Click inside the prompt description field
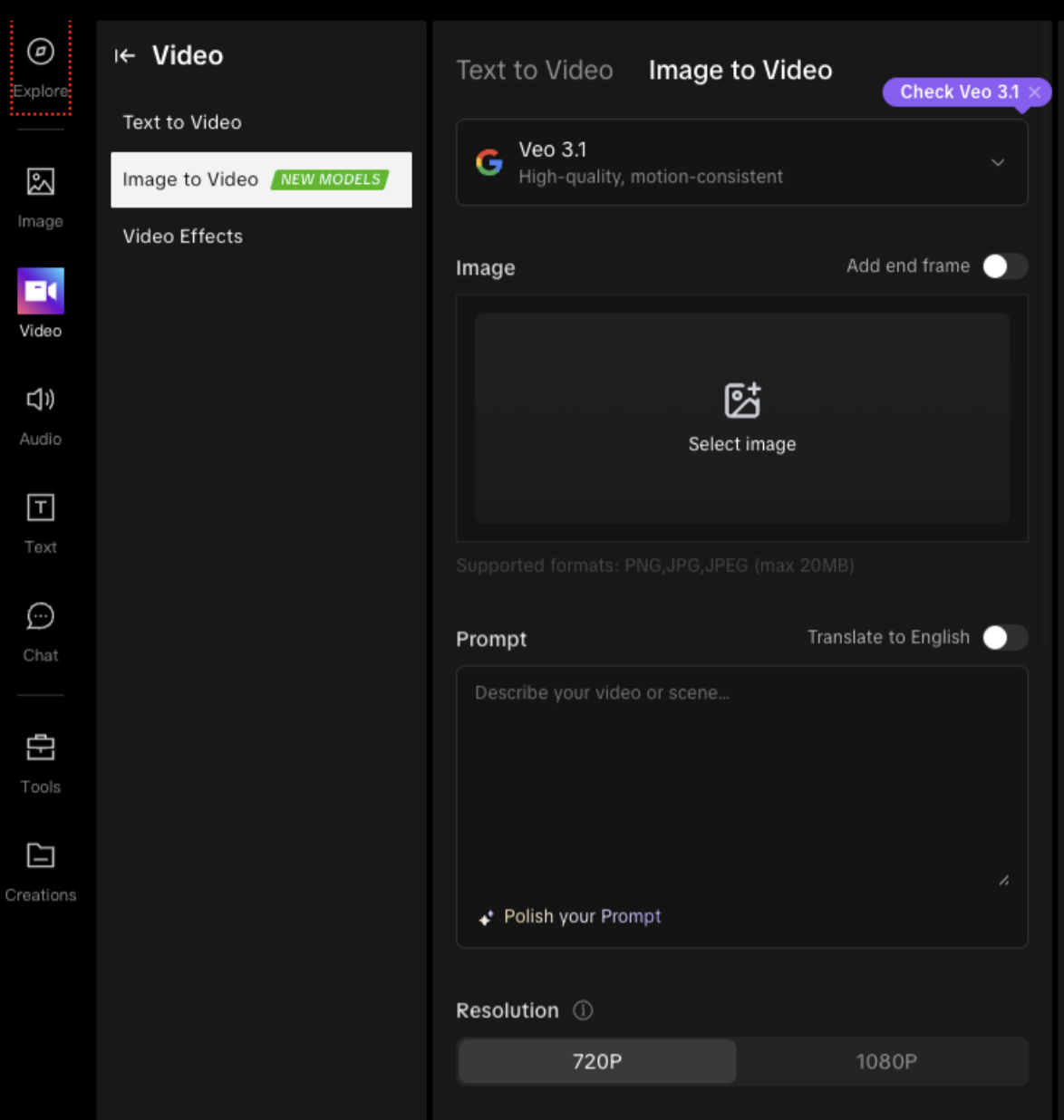 tap(741, 770)
